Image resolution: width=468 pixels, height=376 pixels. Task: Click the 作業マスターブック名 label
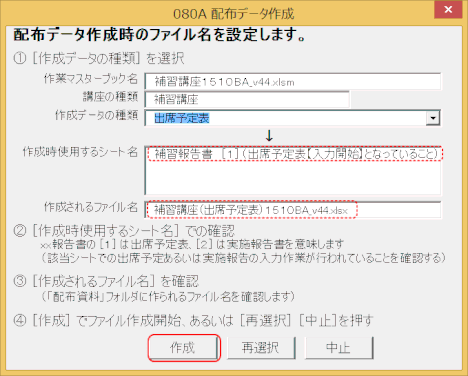click(x=91, y=79)
